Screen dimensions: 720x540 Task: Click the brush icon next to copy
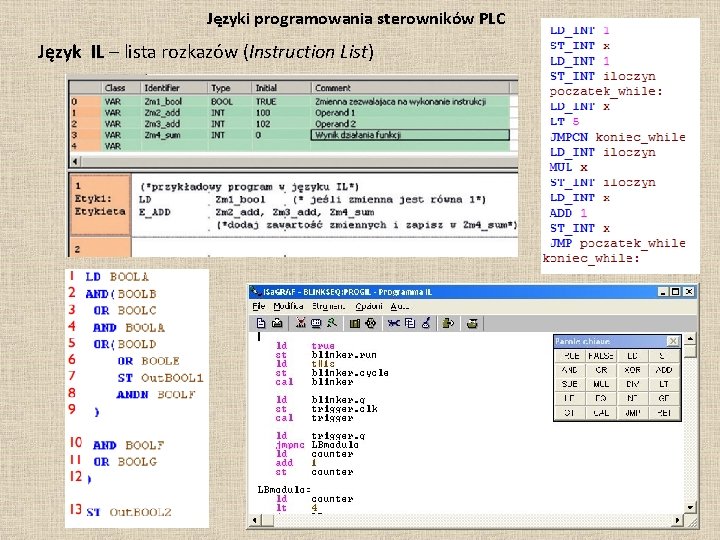point(426,323)
